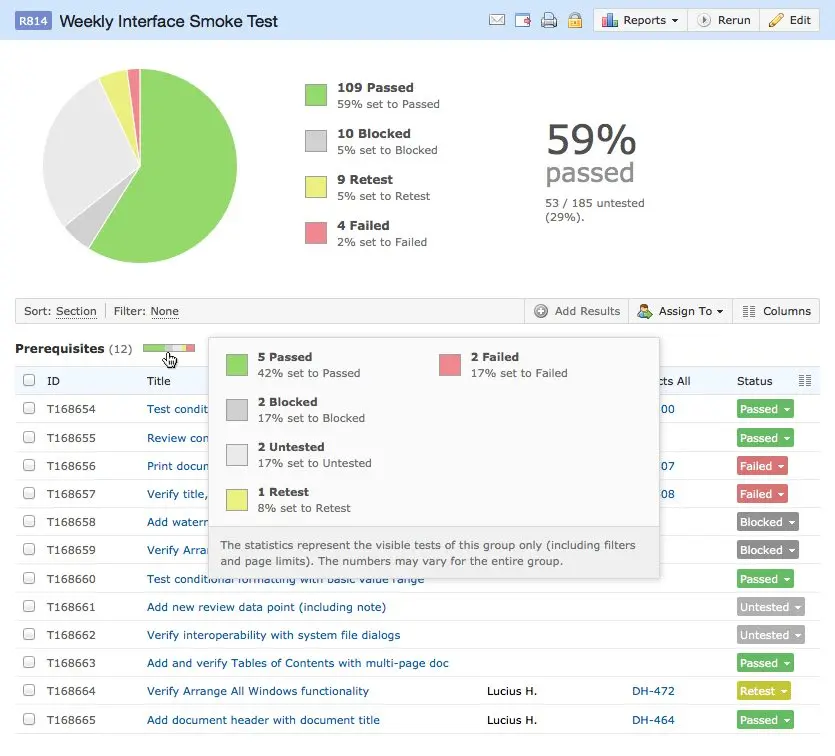
Task: Open 'Verify interoperability with system file dialogs'
Action: pyautogui.click(x=273, y=635)
